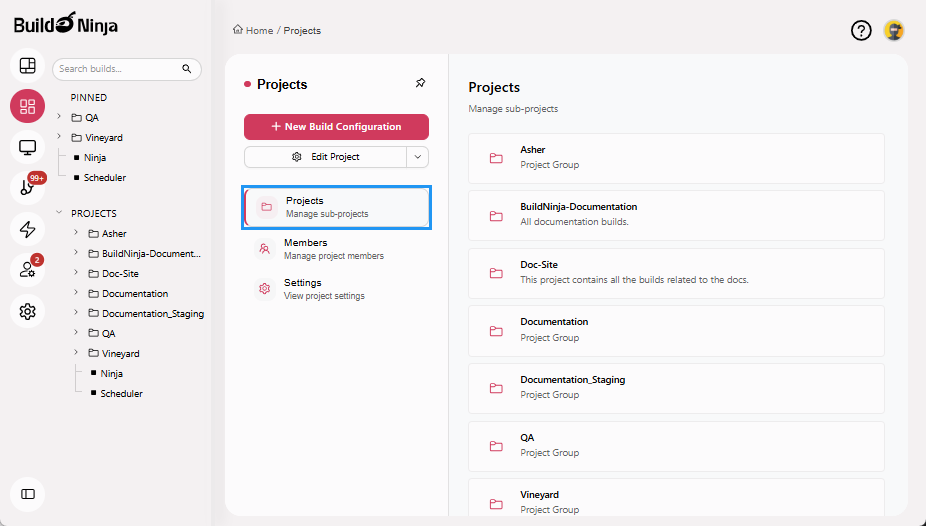Viewport: 926px width, 526px height.
Task: Open Documentation_Staging project group card
Action: (x=676, y=388)
